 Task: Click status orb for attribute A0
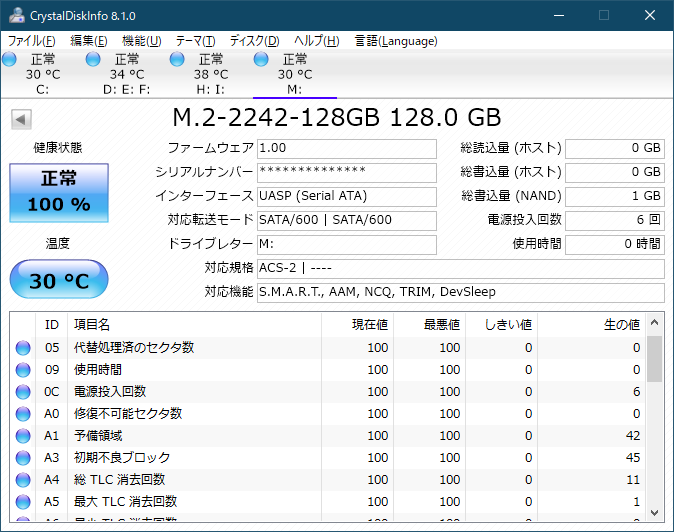(x=23, y=413)
